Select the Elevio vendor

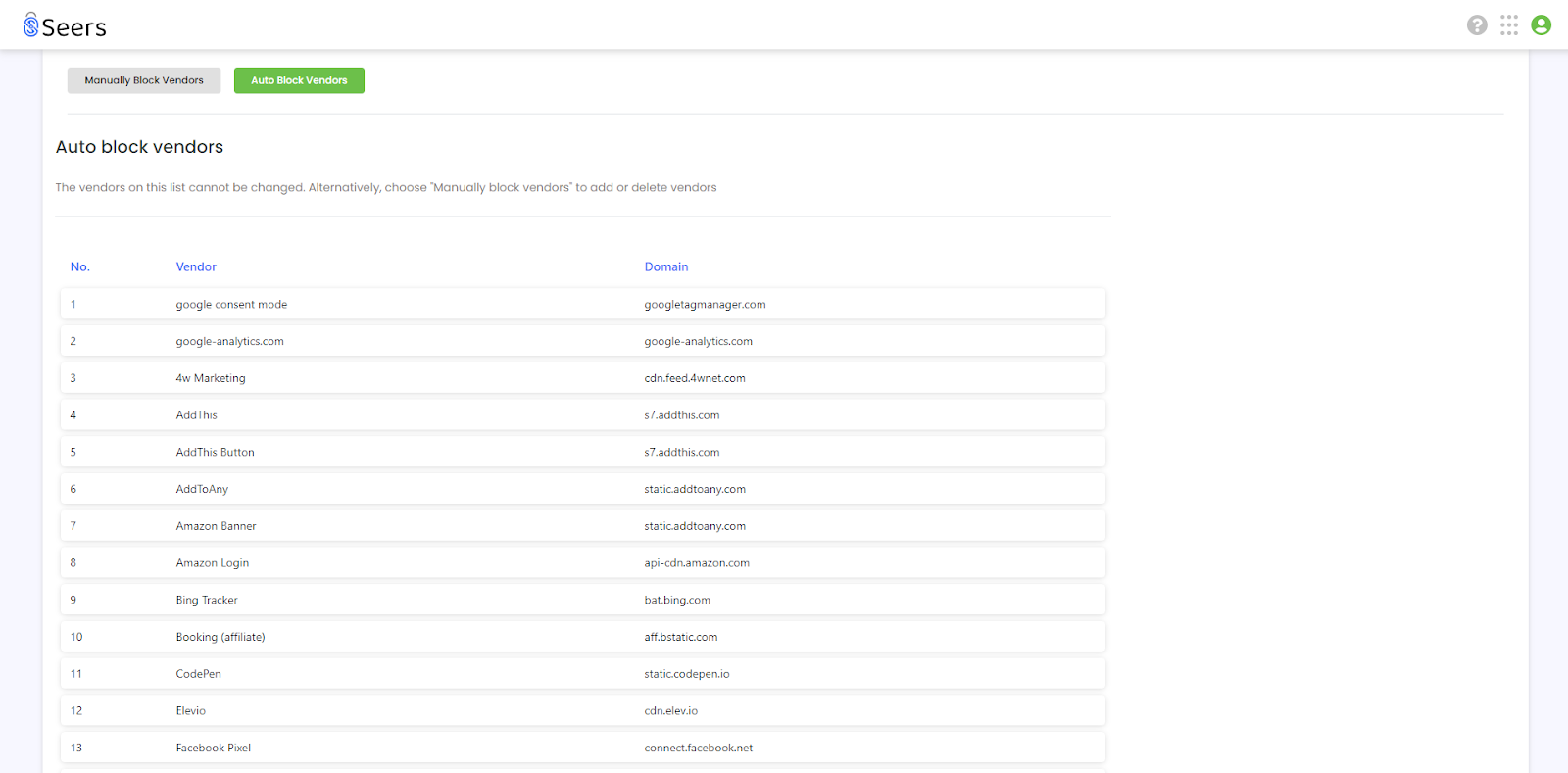coord(191,711)
